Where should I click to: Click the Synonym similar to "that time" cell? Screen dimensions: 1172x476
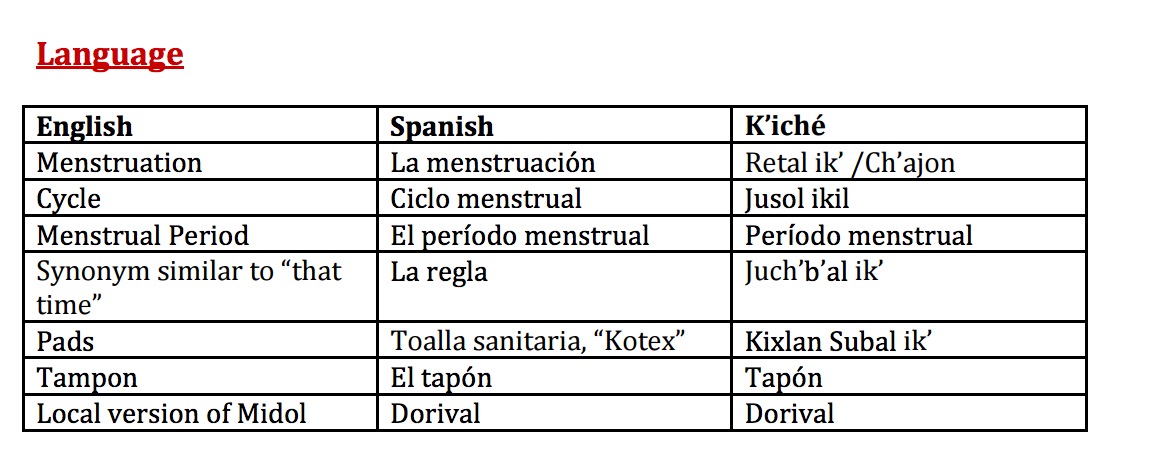[x=200, y=287]
